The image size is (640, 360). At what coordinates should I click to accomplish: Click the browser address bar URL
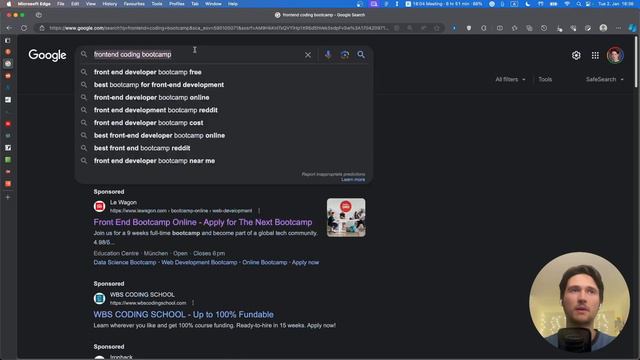218,28
